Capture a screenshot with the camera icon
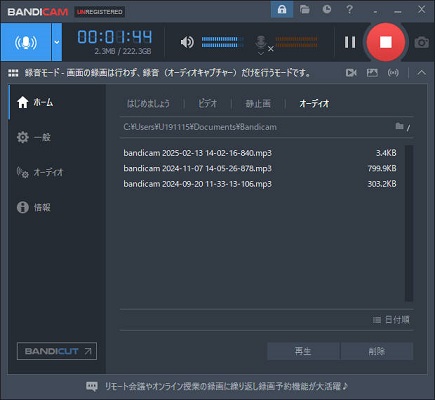The height and width of the screenshot is (400, 435). click(x=422, y=42)
